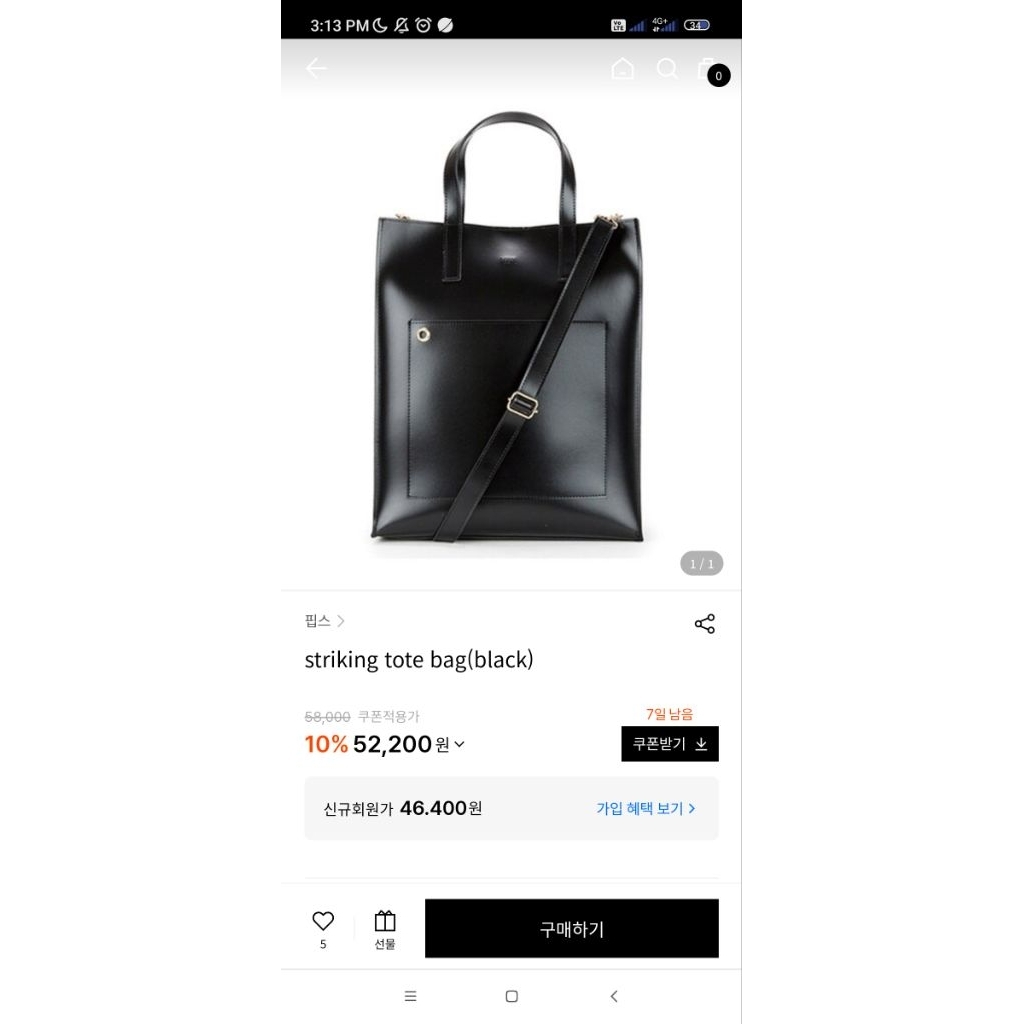Expand the 52,200원 price details chevron

click(459, 744)
